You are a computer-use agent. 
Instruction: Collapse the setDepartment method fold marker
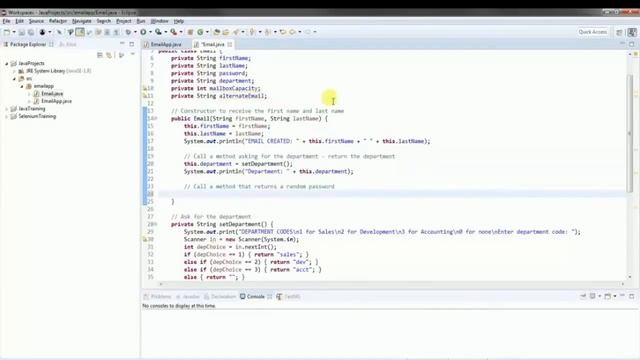pyautogui.click(x=156, y=224)
